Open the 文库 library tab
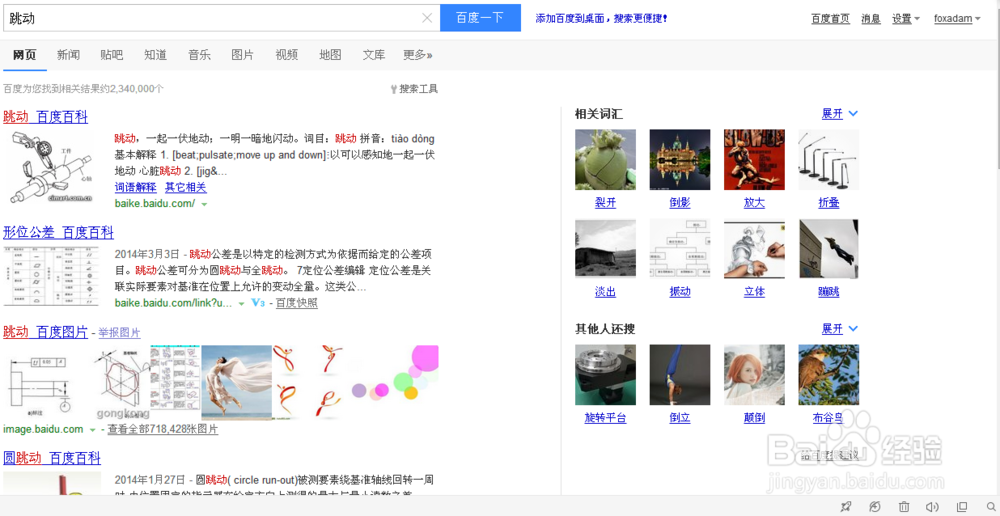 (x=374, y=55)
